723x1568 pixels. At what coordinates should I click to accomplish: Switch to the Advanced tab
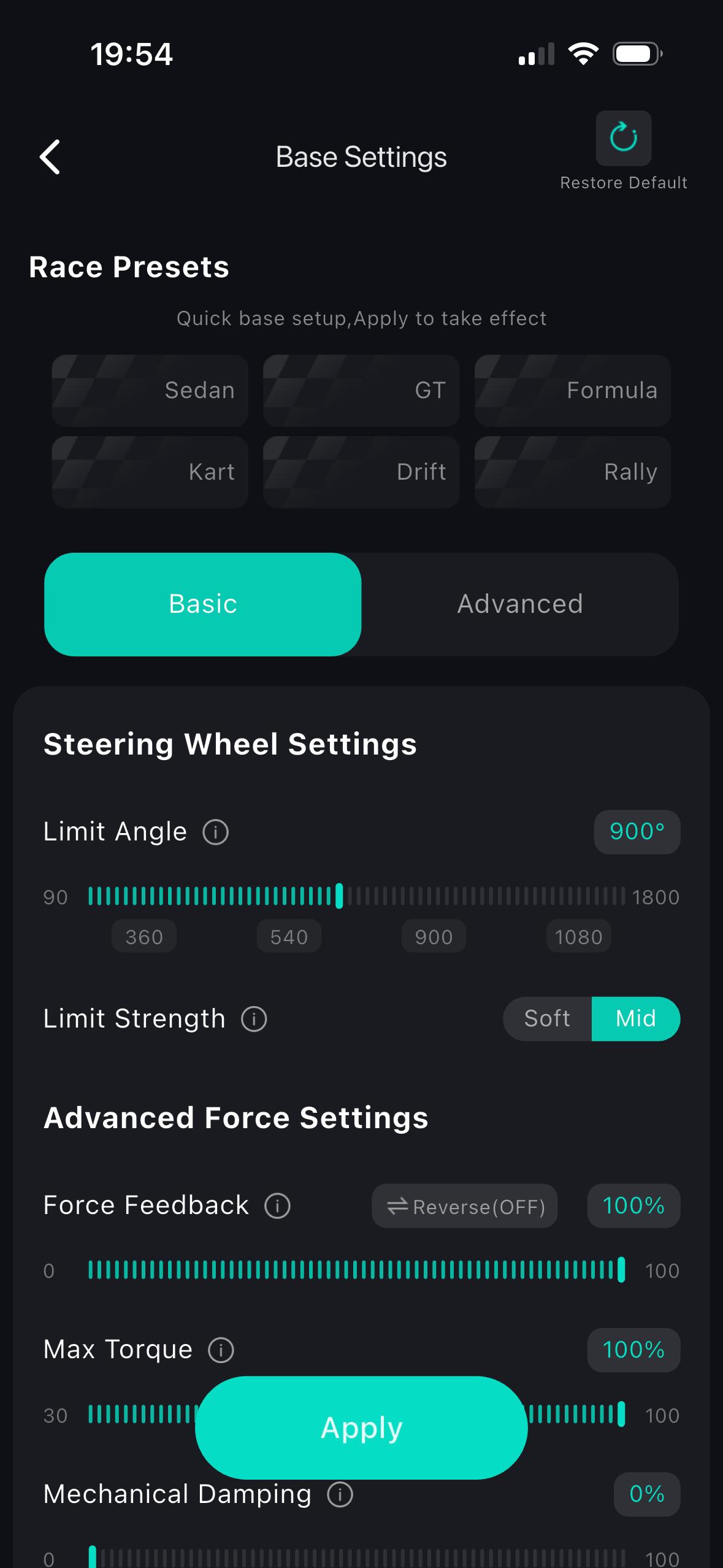pyautogui.click(x=520, y=604)
